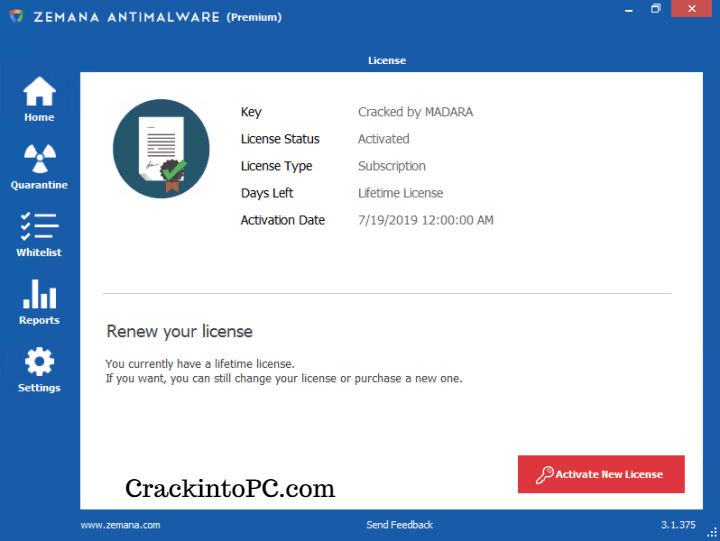Open Quarantine via the radiation icon
Screen dimensions: 720x541
click(x=39, y=158)
